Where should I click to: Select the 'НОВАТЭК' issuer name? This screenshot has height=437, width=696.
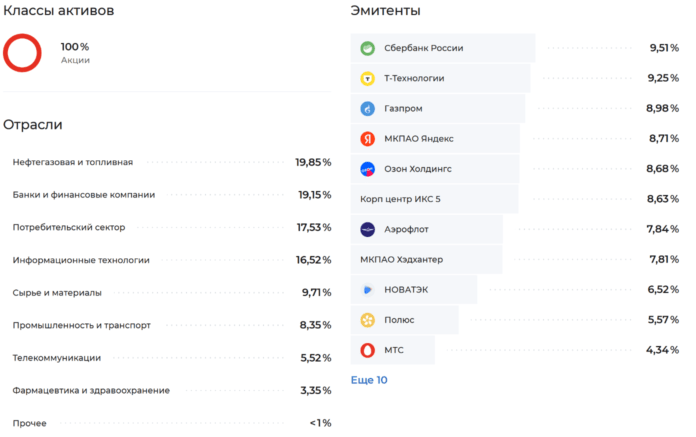406,289
